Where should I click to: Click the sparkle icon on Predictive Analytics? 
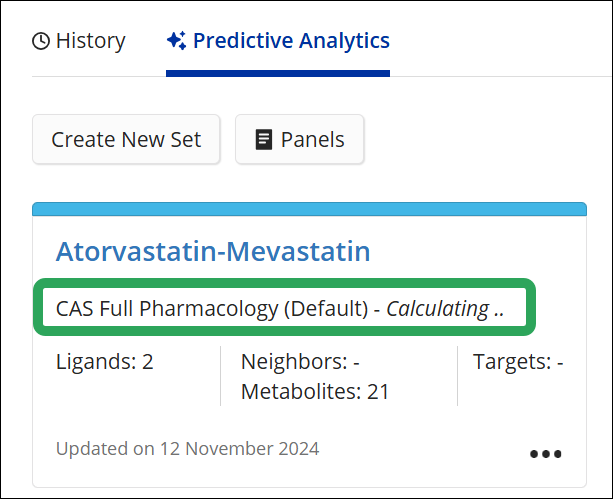tap(176, 41)
